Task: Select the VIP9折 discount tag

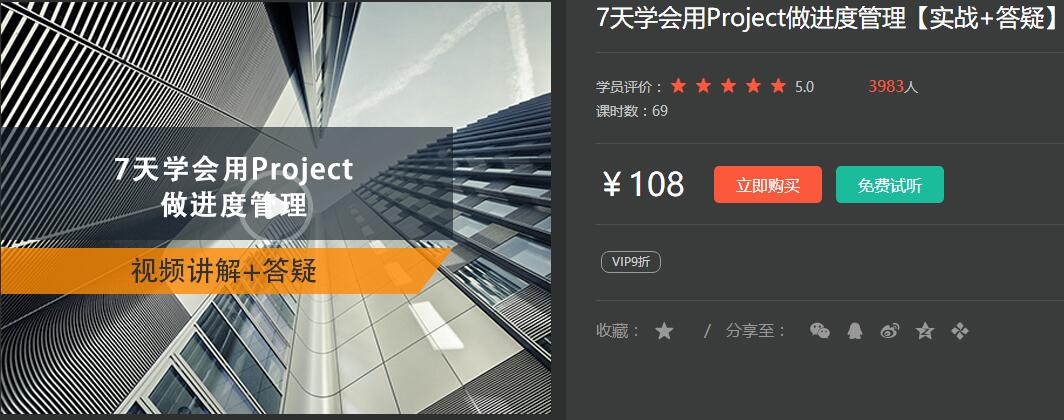Action: [630, 262]
